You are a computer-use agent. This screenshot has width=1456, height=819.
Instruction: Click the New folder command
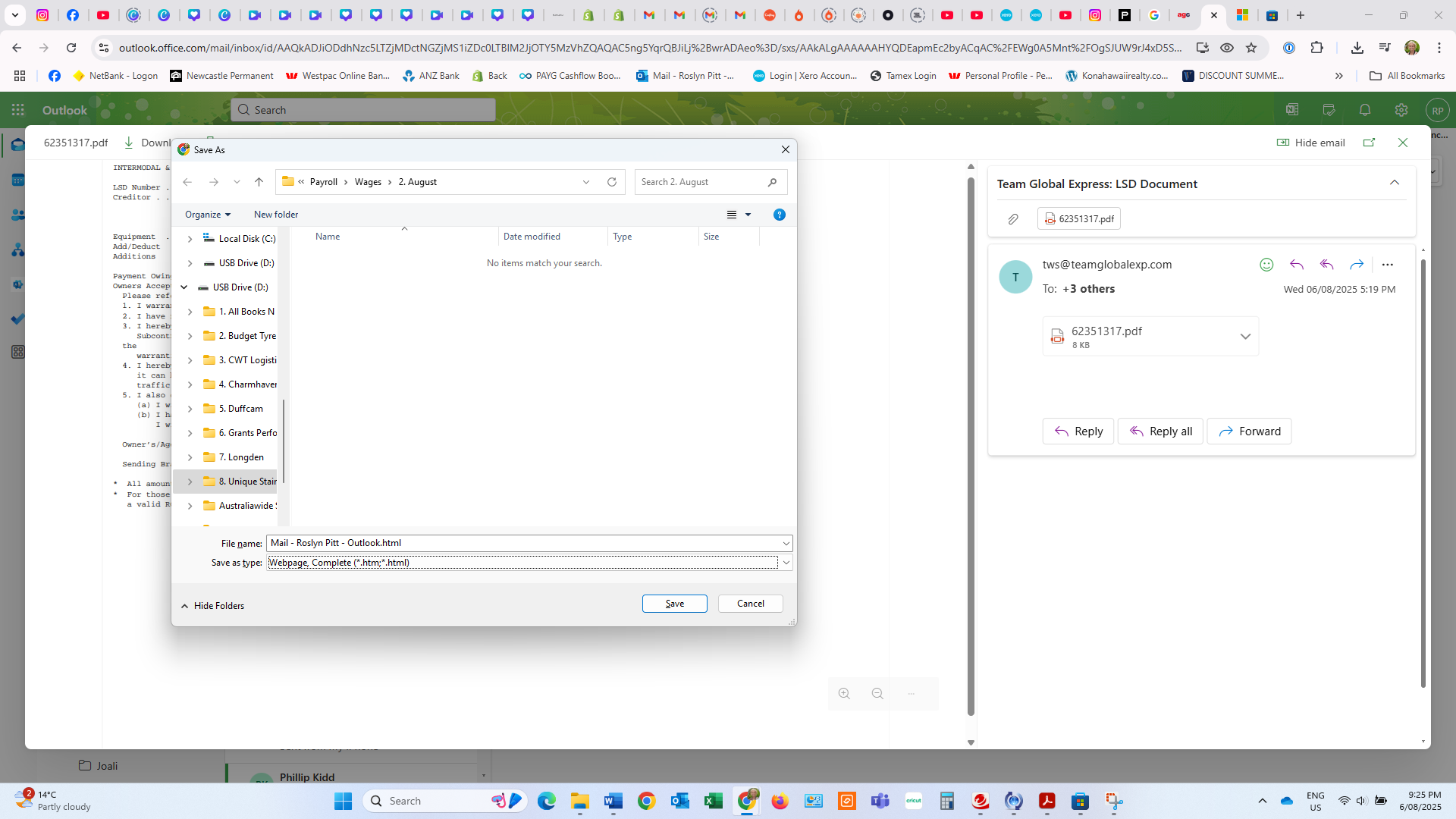(x=276, y=215)
